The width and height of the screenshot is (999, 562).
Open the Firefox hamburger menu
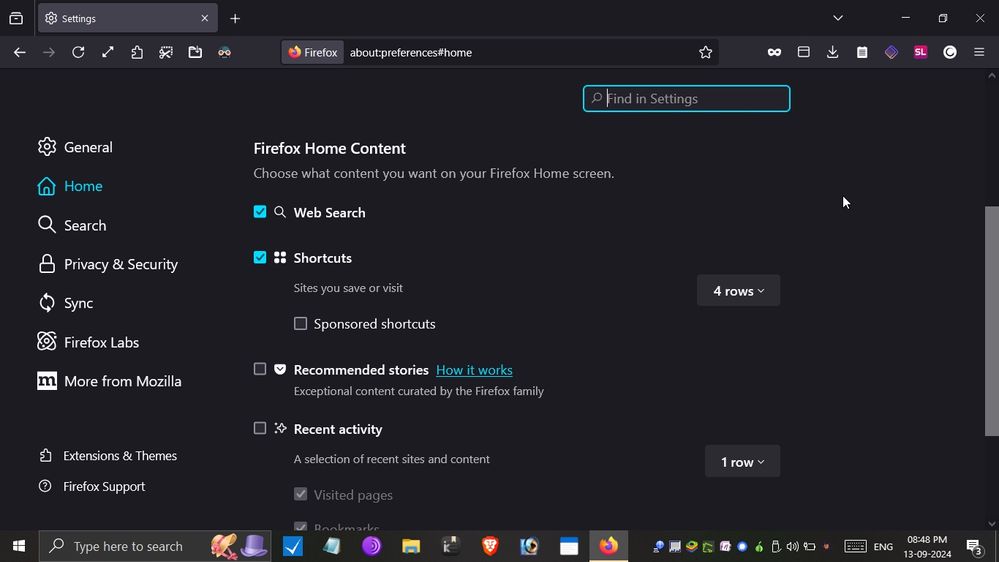pos(979,52)
